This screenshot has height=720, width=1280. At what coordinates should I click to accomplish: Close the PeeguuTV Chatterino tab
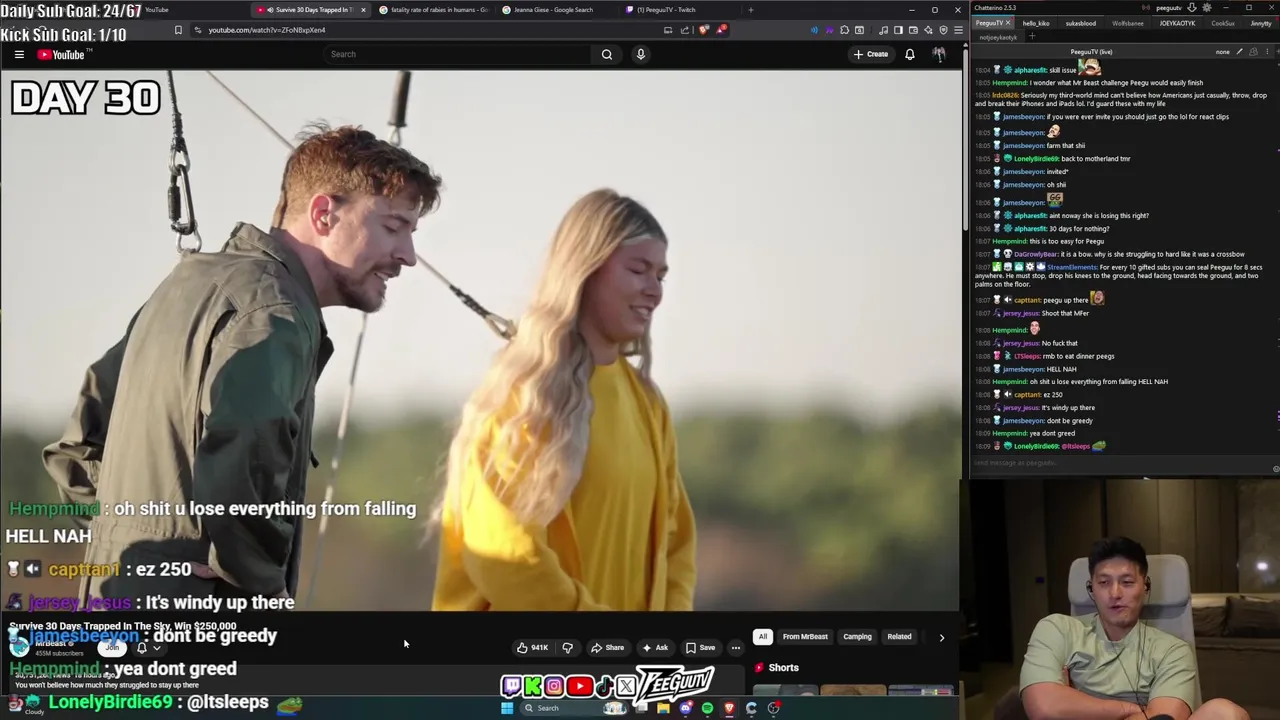(1008, 23)
